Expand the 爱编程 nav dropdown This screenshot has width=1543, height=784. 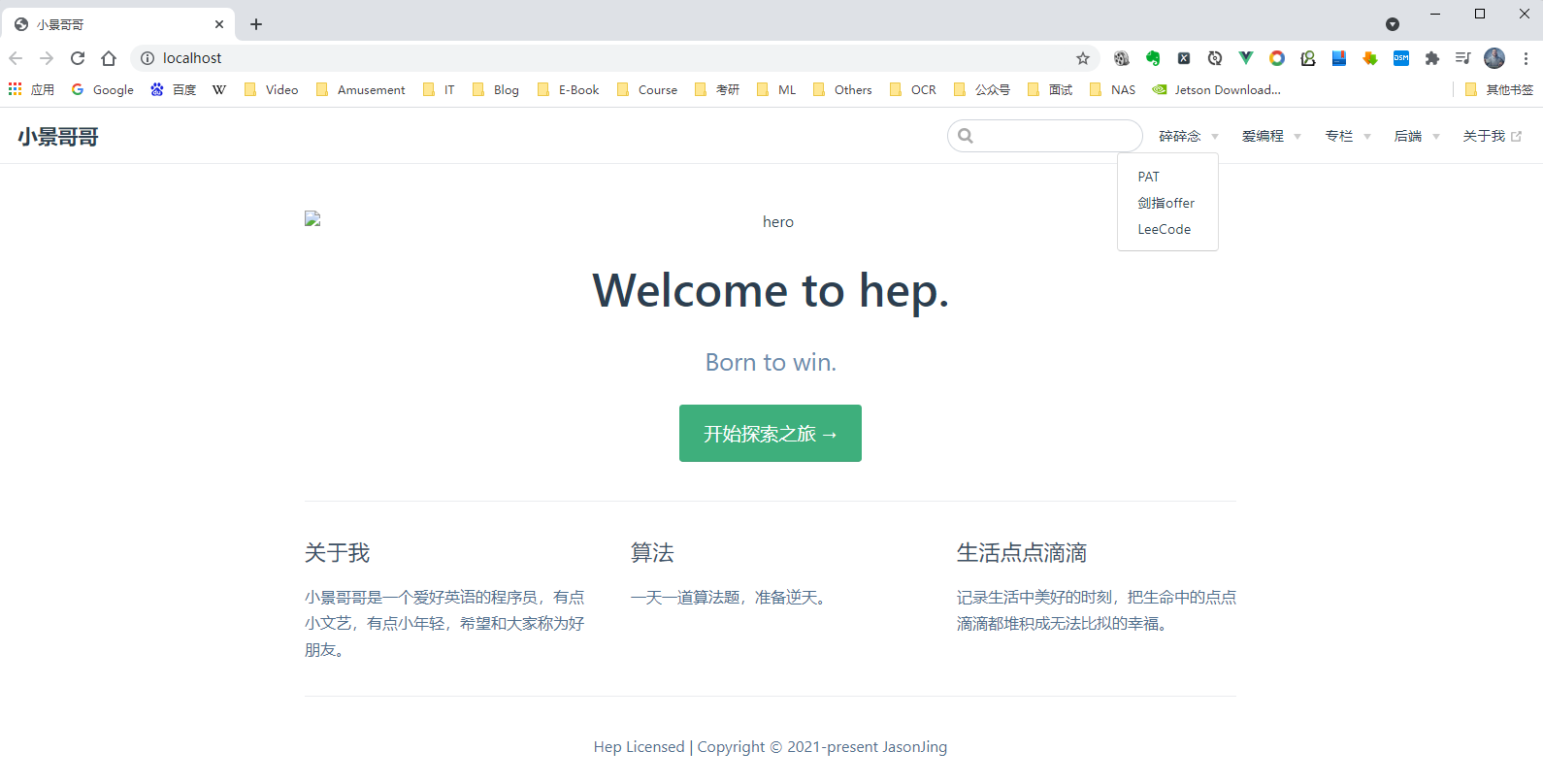tap(1270, 137)
